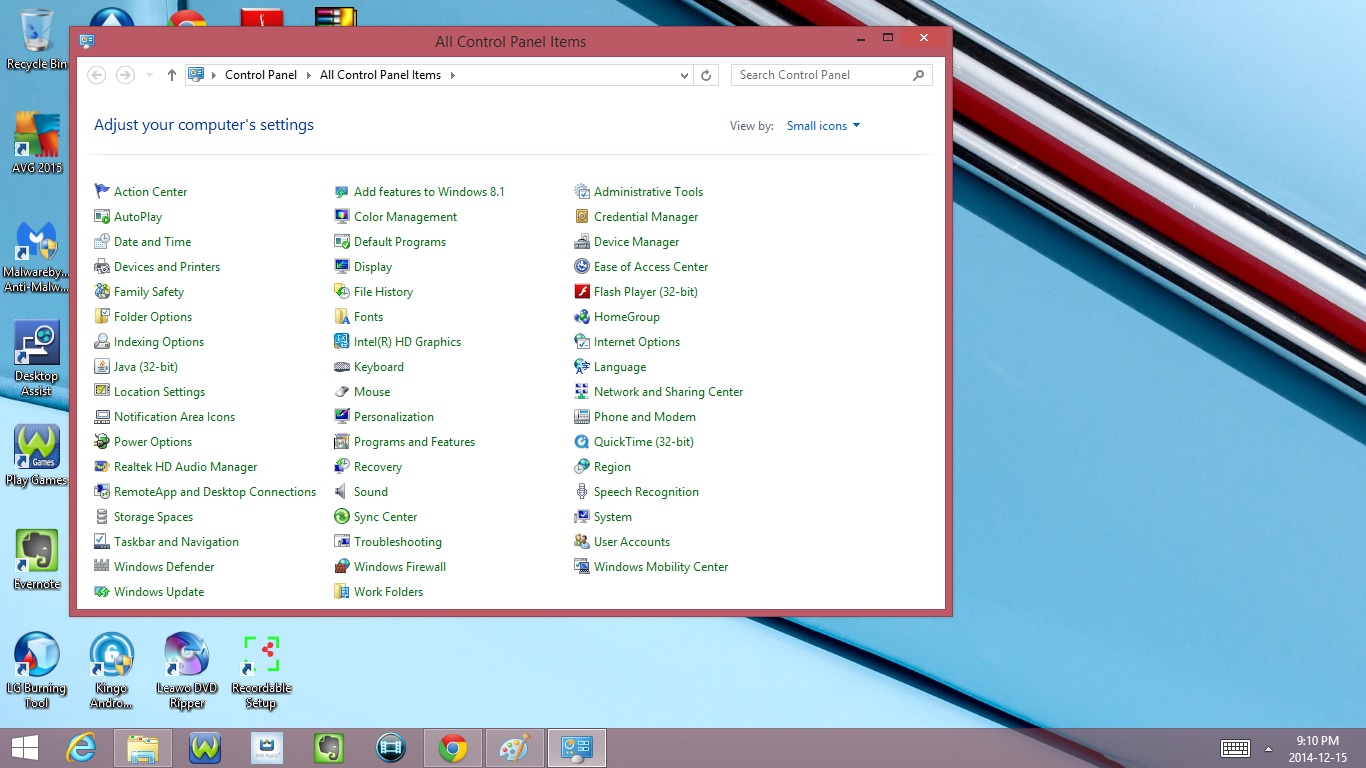The height and width of the screenshot is (768, 1366).
Task: Click the Action Center flag icon
Action: click(102, 191)
